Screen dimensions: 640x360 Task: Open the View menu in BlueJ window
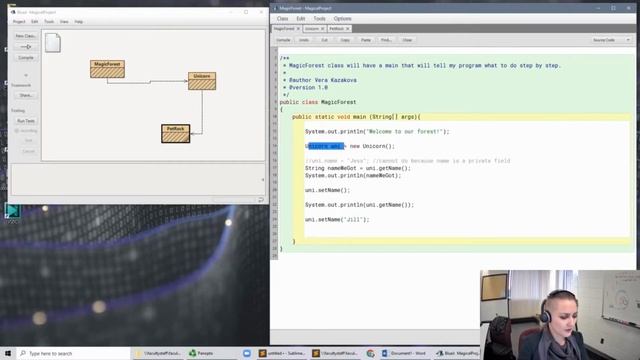click(x=64, y=22)
